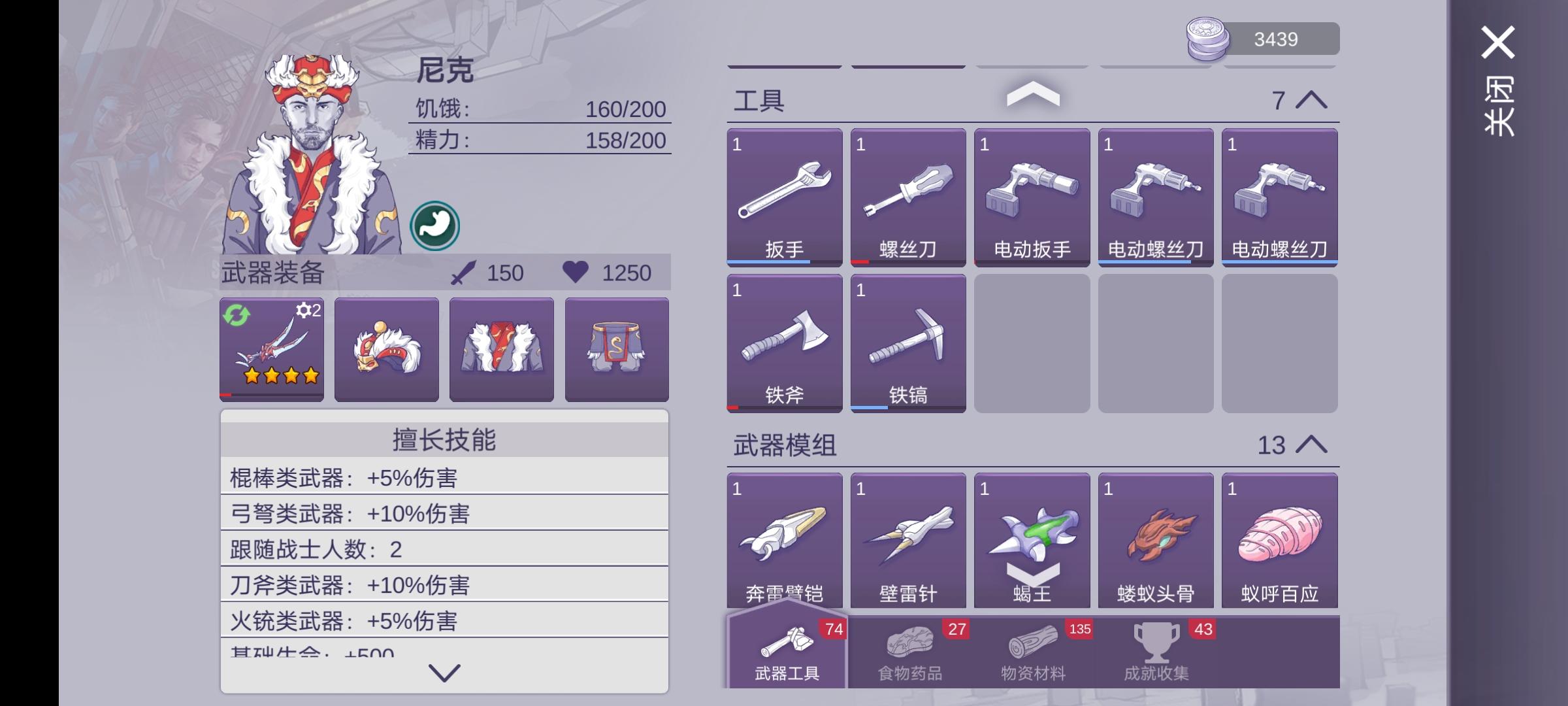
Task: Open the 成就收集 tab
Action: coord(1156,652)
